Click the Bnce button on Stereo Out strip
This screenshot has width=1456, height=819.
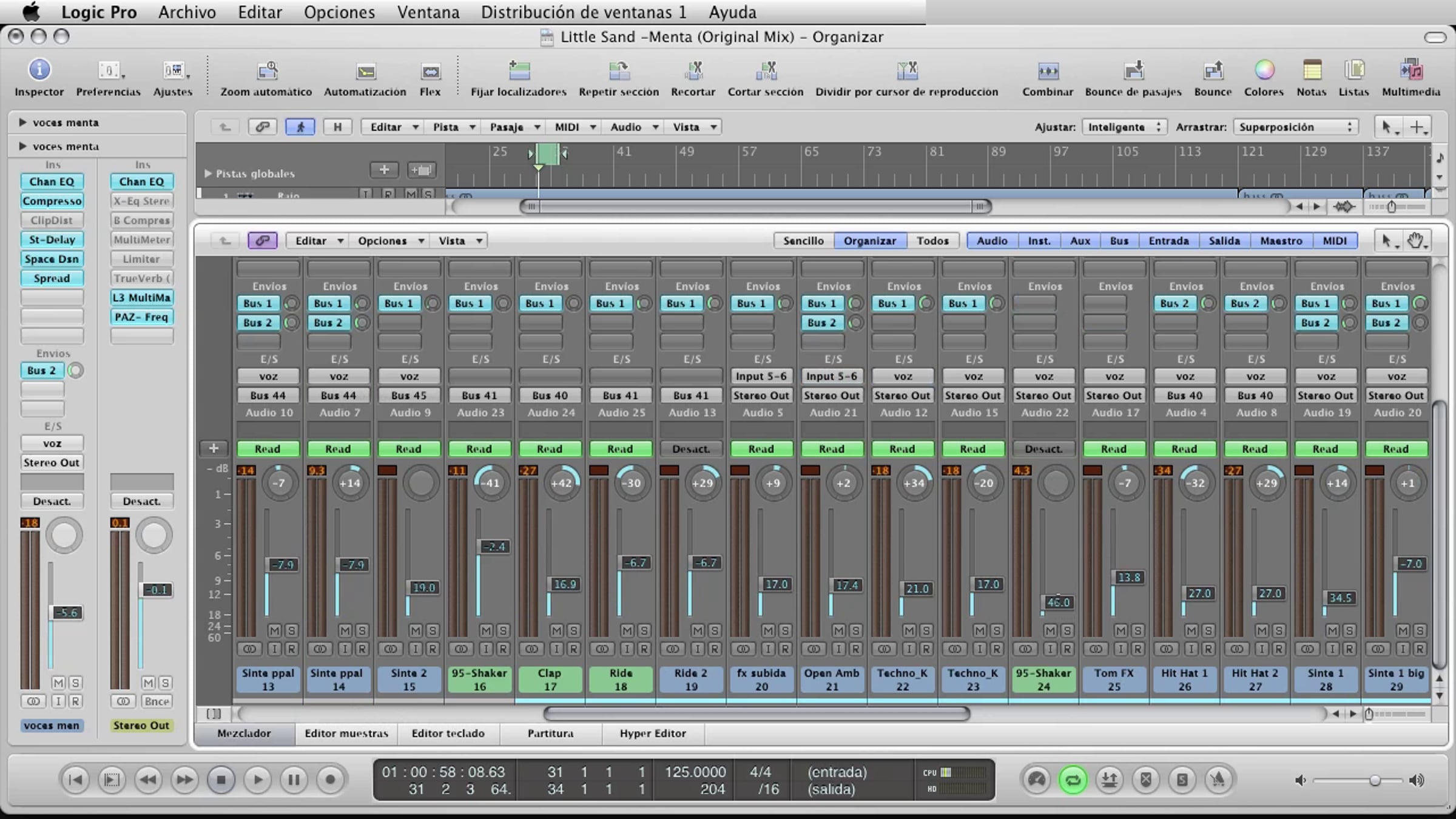click(157, 701)
